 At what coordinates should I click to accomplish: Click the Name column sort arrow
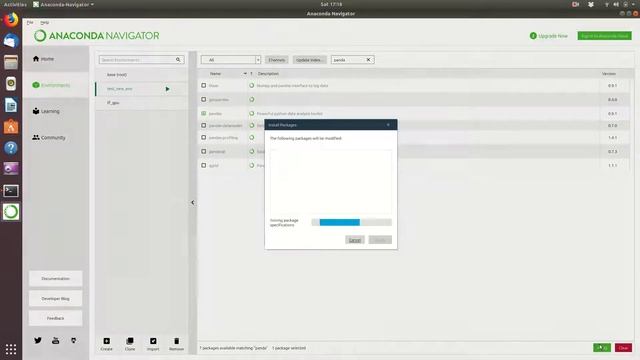(245, 73)
